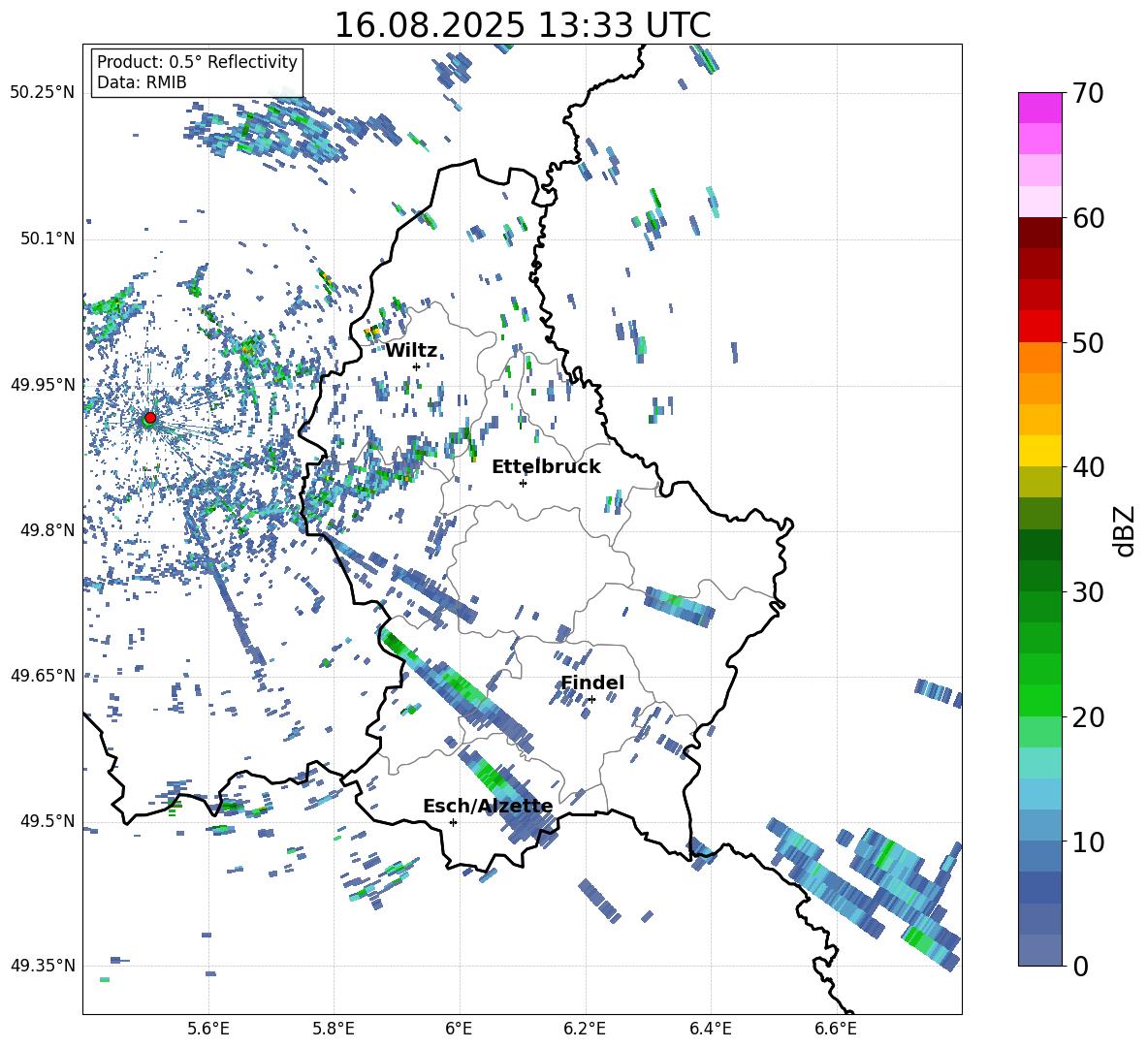Click the 30 colorbar tick label
Viewport: 1148px width, 1048px height.
(1088, 591)
